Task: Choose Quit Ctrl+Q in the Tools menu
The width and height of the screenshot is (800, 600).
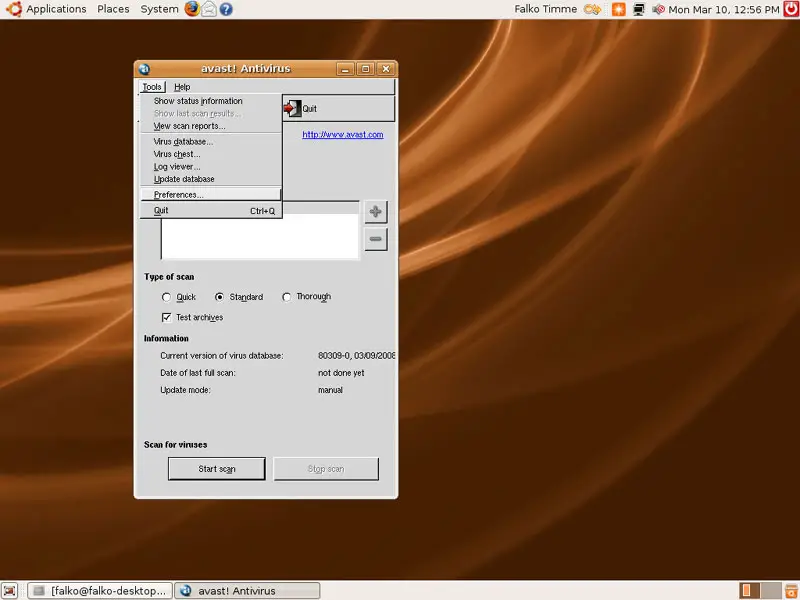Action: click(211, 210)
